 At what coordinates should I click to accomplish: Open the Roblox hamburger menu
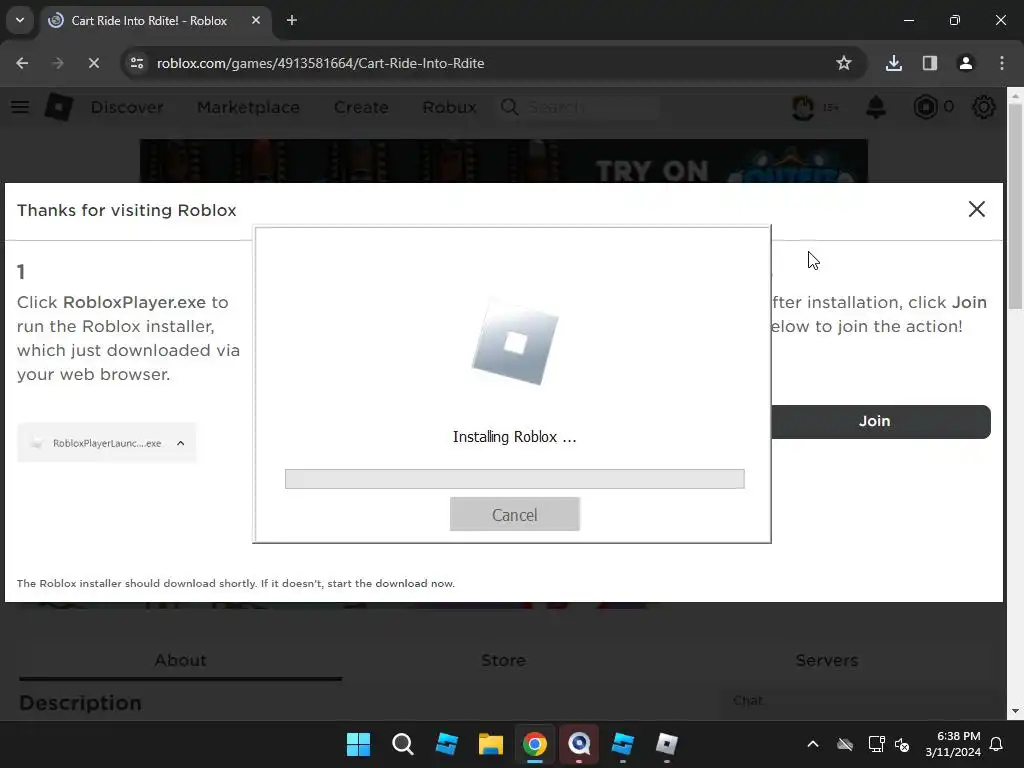20,107
